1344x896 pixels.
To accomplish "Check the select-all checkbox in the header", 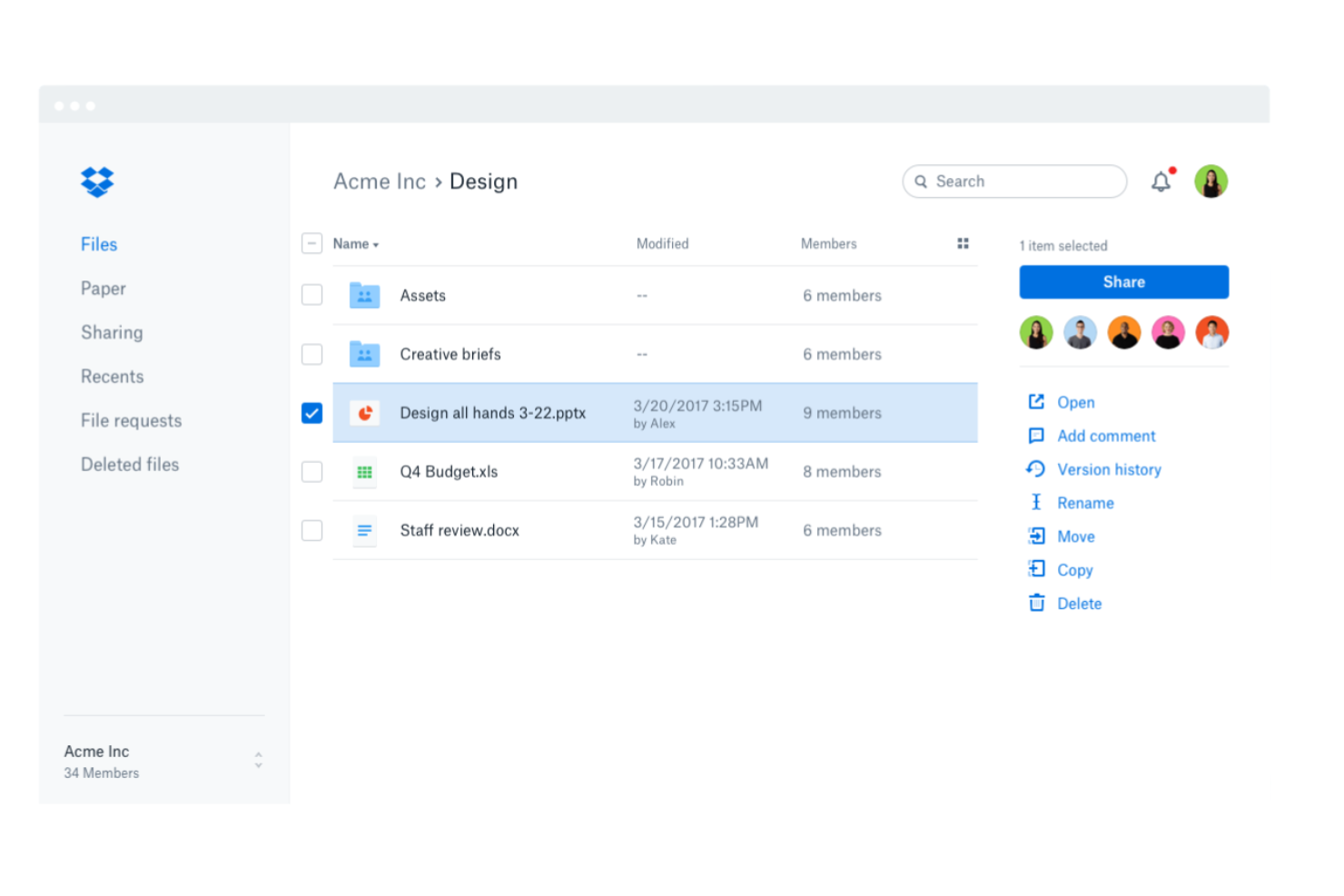I will (x=311, y=243).
